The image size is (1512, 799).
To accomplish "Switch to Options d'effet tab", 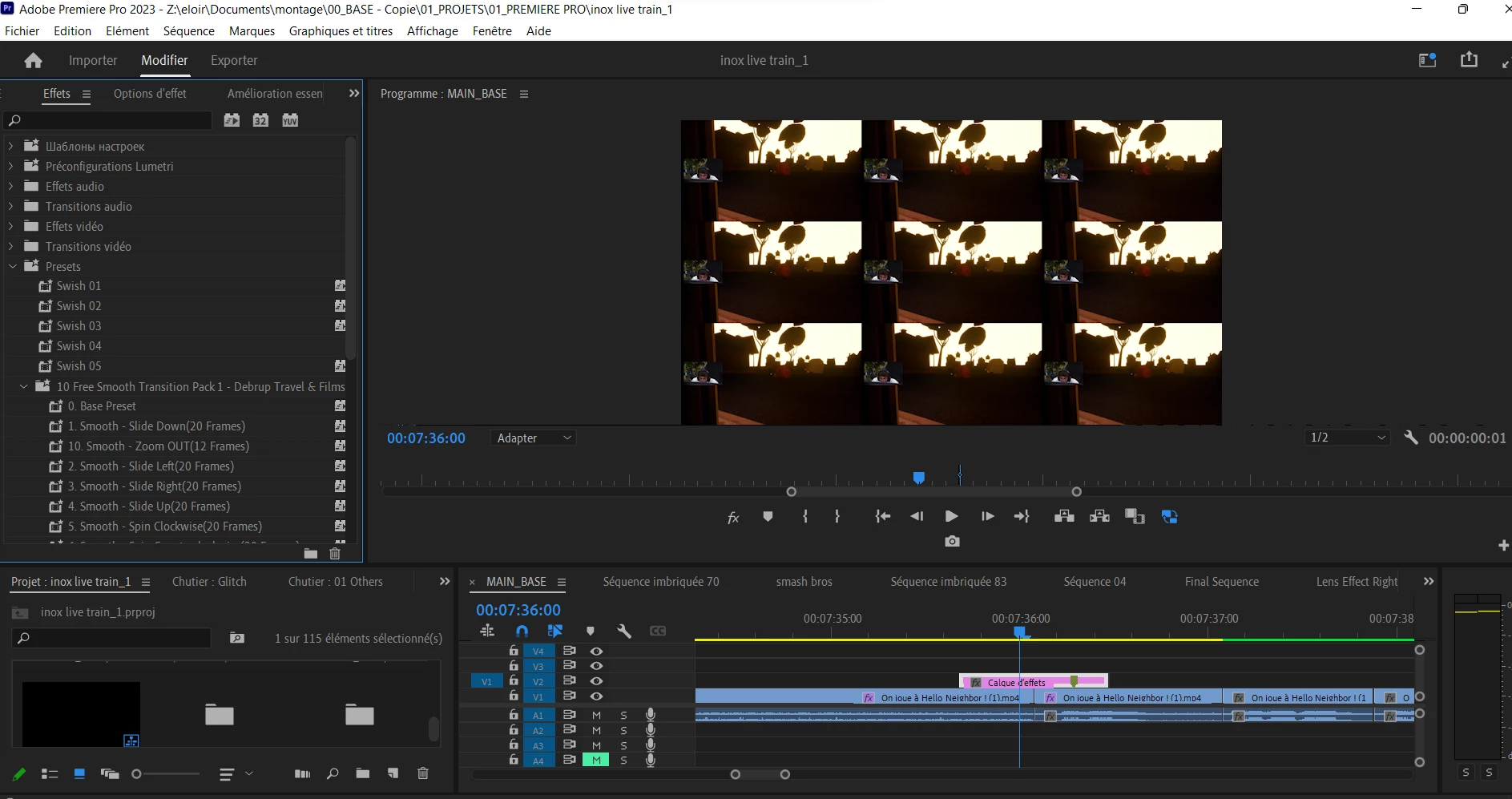I will 150,94.
